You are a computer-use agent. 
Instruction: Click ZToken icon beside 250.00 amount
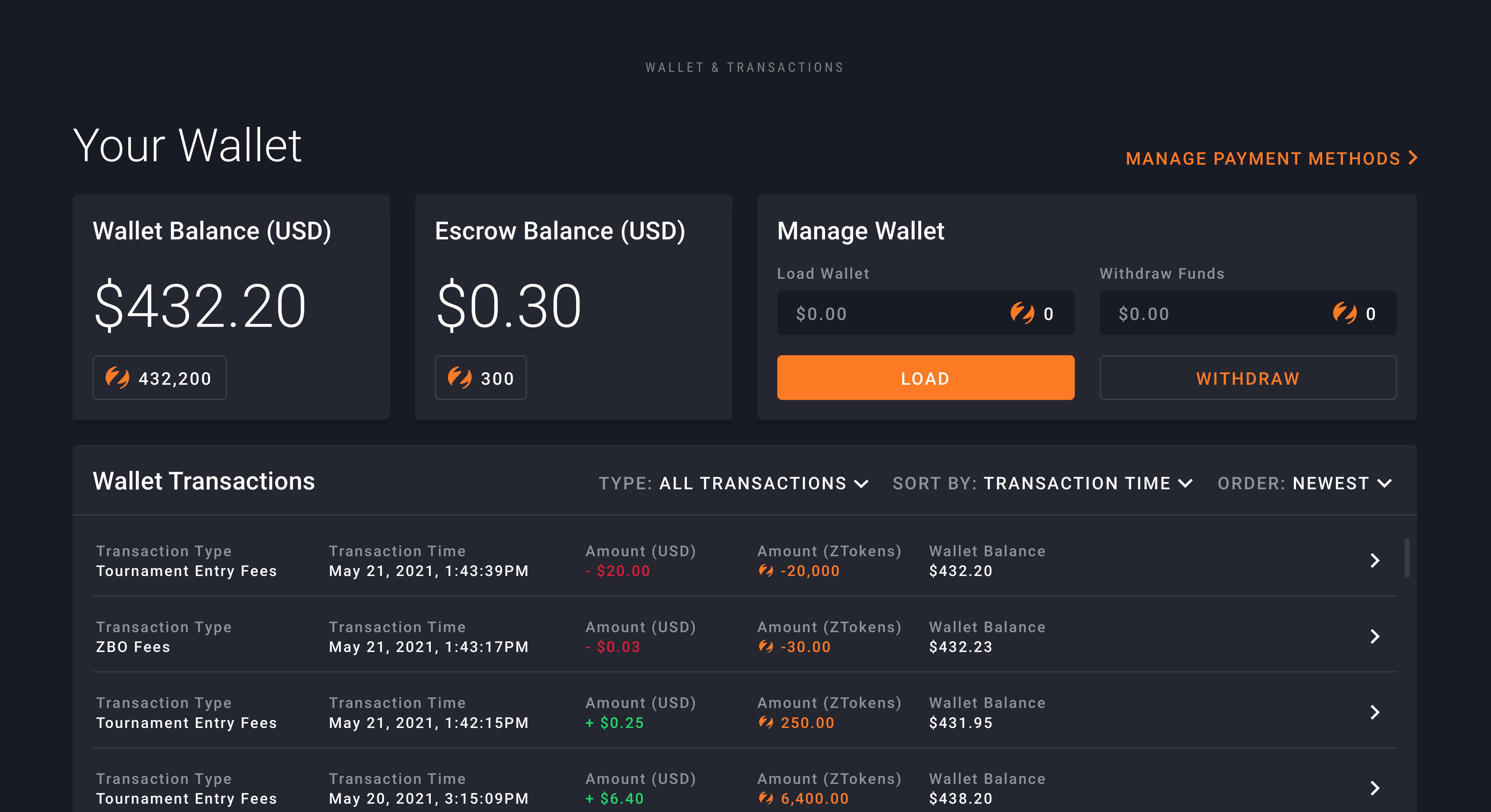[x=766, y=722]
